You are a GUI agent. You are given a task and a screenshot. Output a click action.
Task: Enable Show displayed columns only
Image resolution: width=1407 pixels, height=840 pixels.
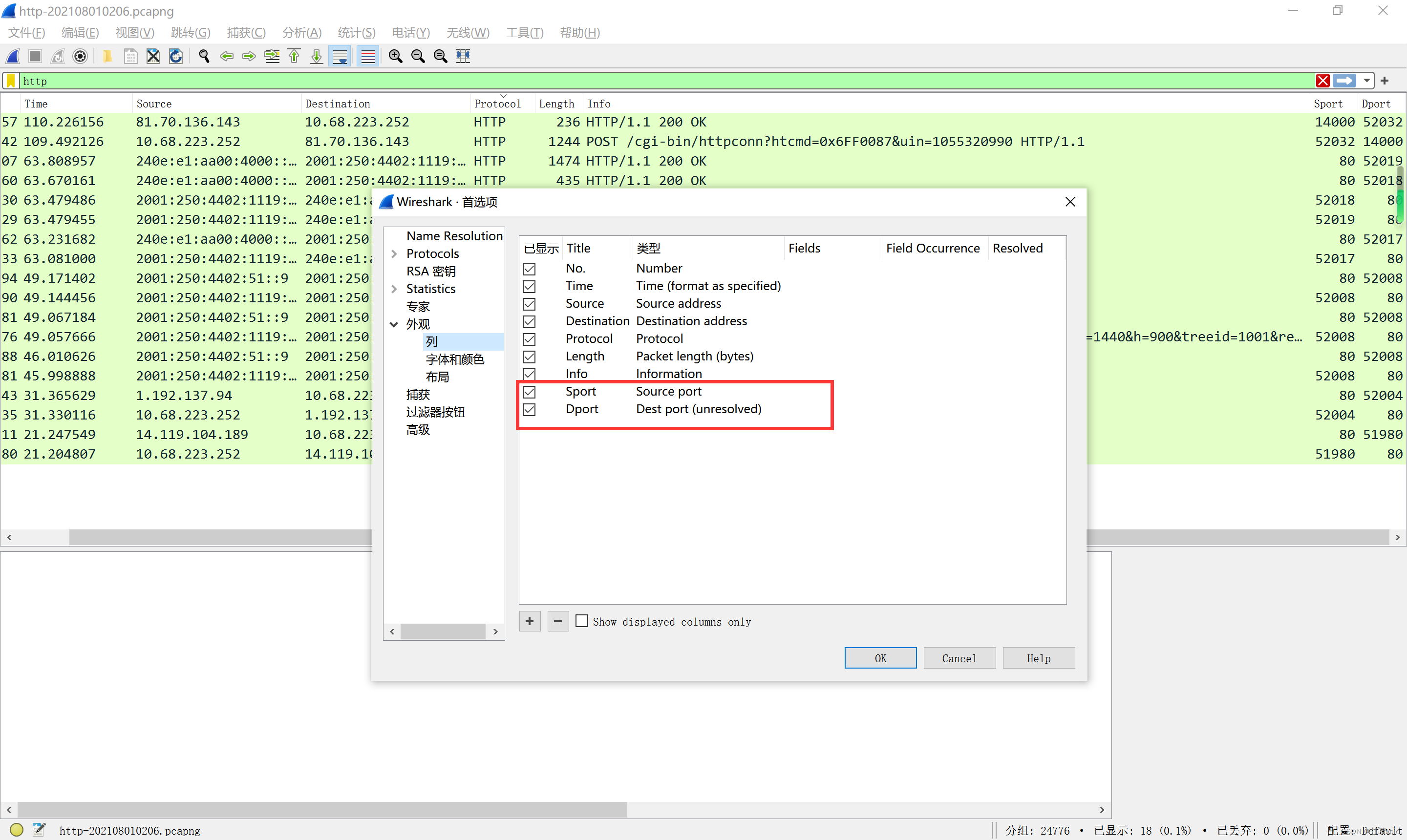pos(581,622)
